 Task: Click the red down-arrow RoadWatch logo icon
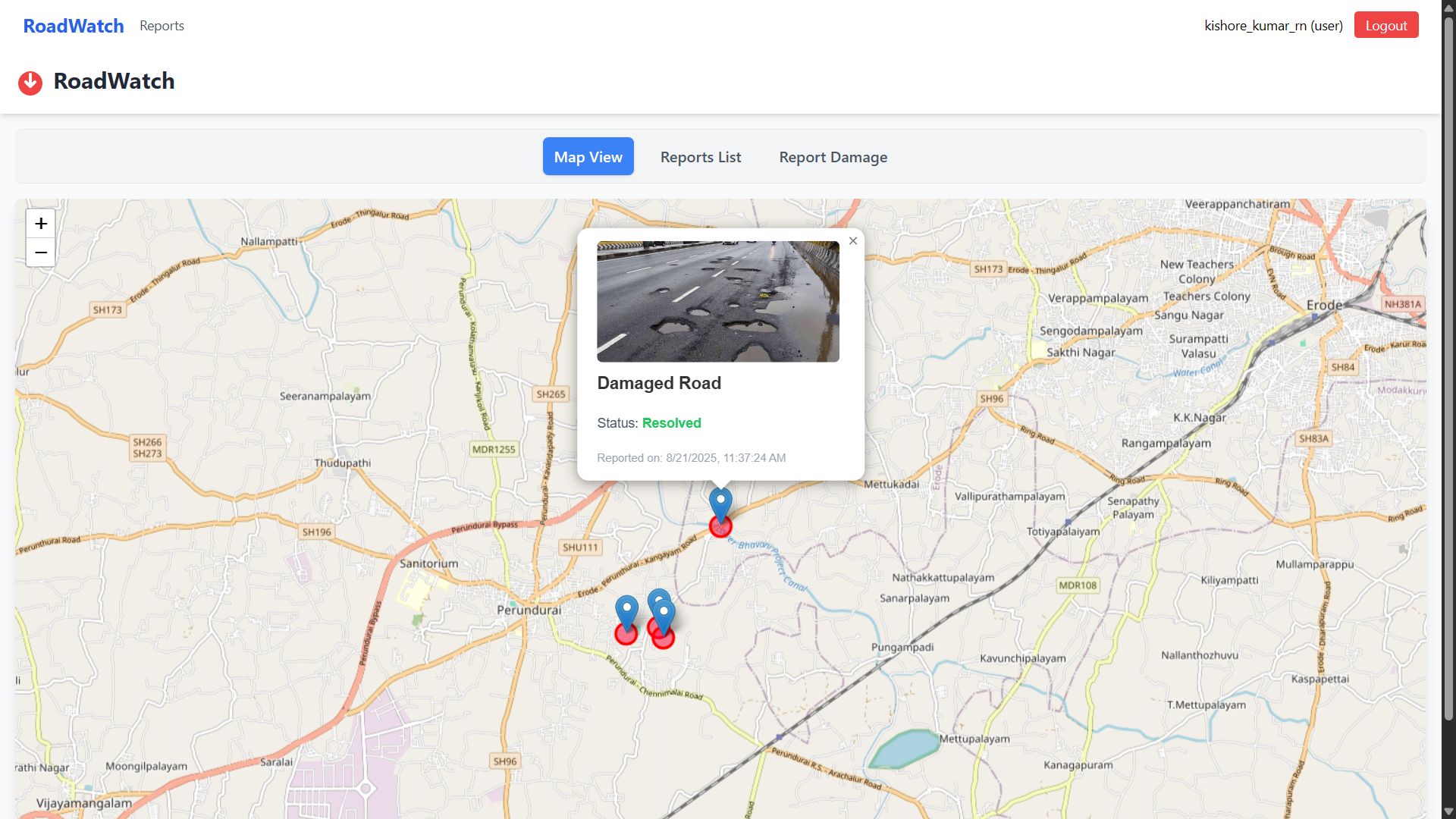[30, 82]
